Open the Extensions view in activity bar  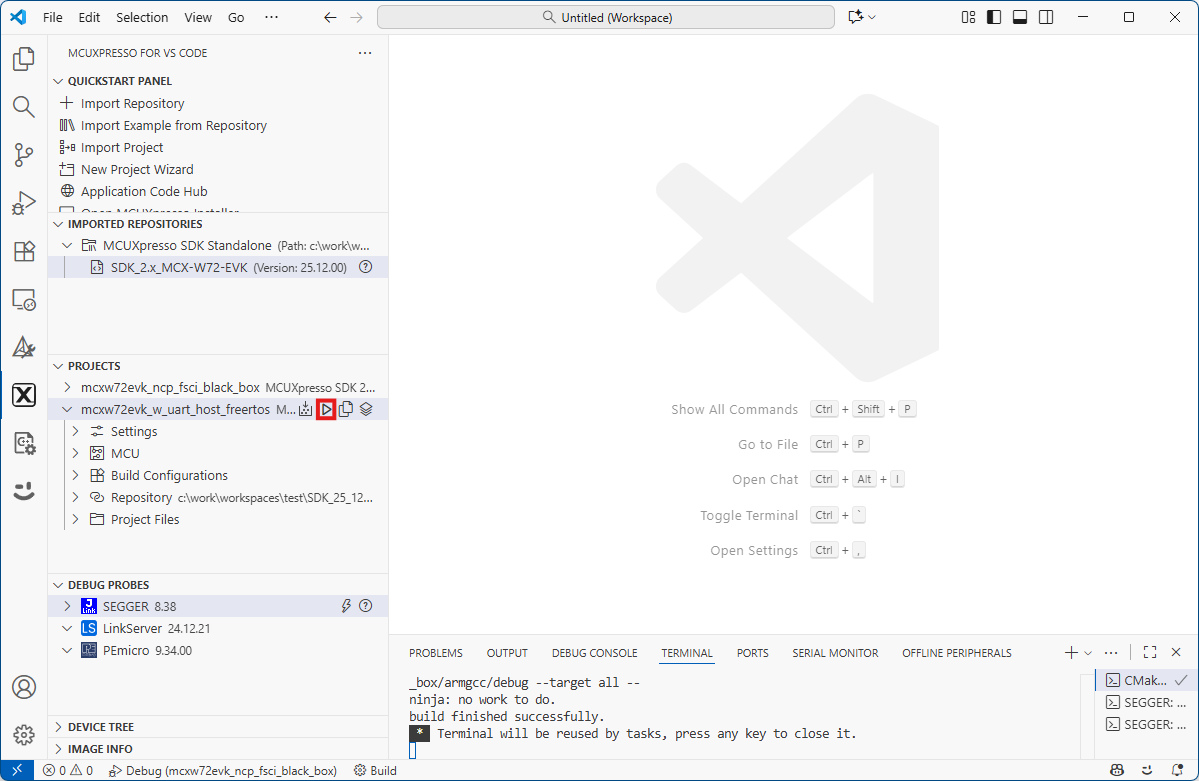click(x=24, y=251)
